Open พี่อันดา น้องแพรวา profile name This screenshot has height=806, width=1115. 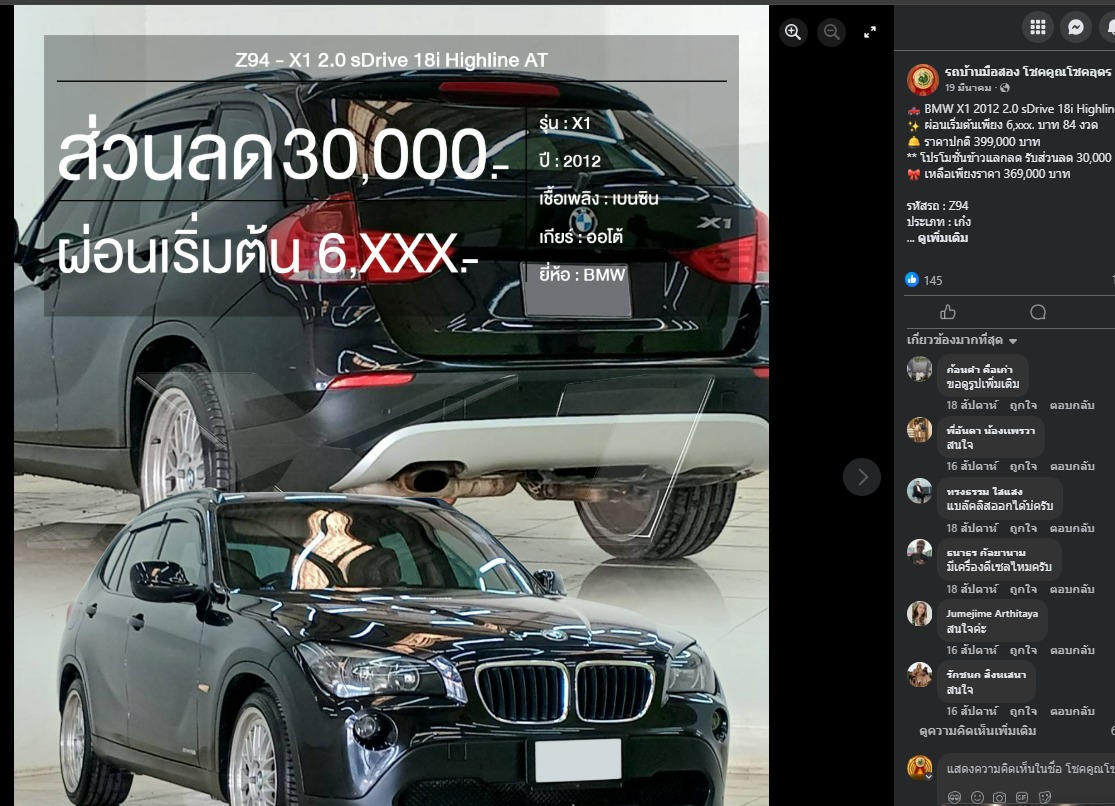991,430
